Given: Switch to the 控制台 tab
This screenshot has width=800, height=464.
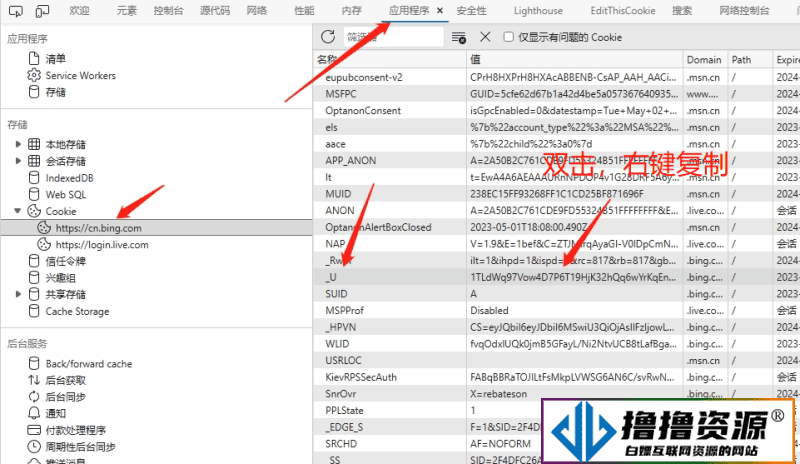Looking at the screenshot, I should pyautogui.click(x=168, y=11).
